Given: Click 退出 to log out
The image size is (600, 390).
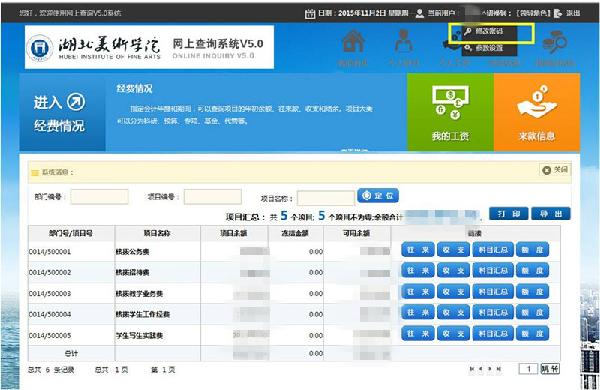Looking at the screenshot, I should tap(573, 13).
